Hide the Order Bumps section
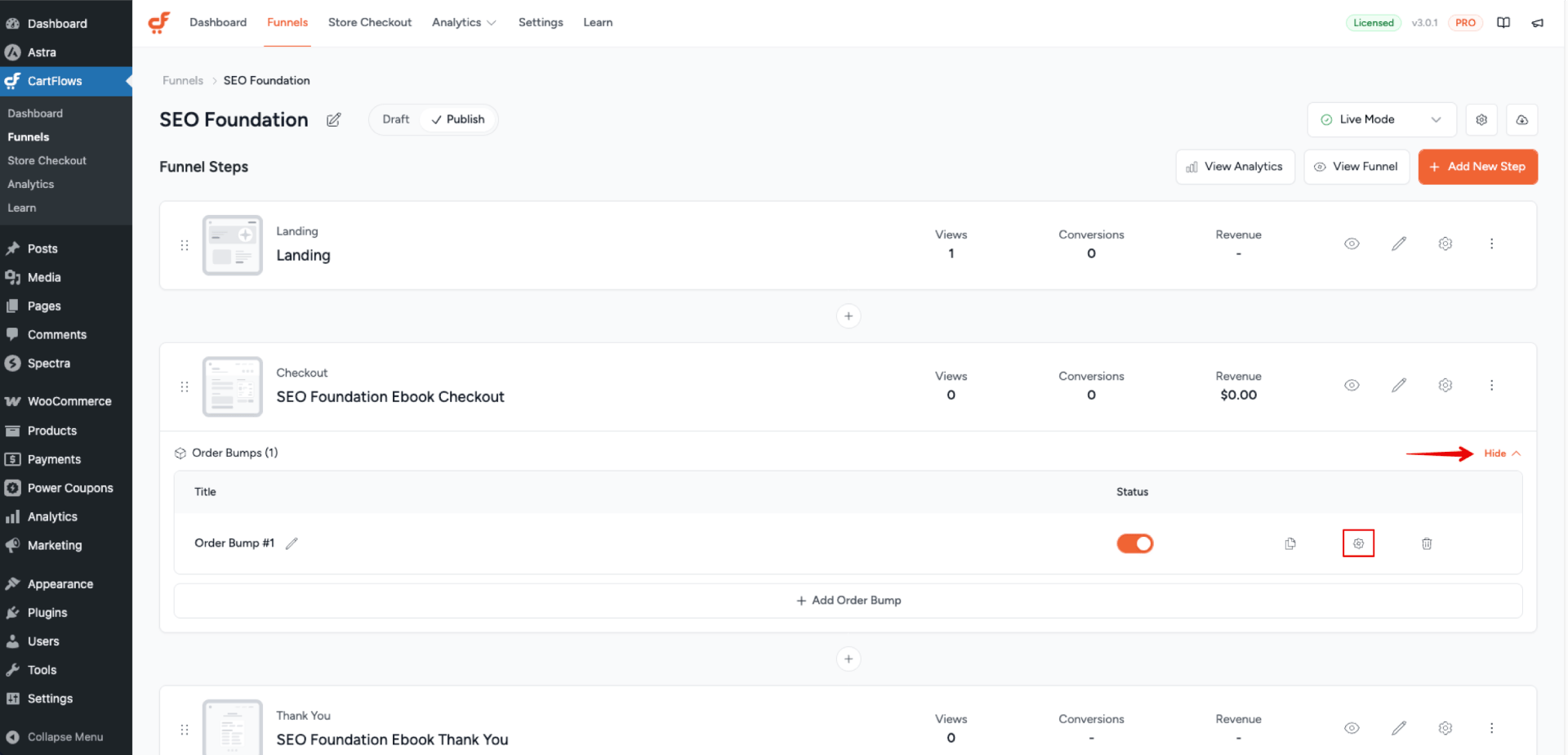This screenshot has height=755, width=1568. (x=1502, y=453)
